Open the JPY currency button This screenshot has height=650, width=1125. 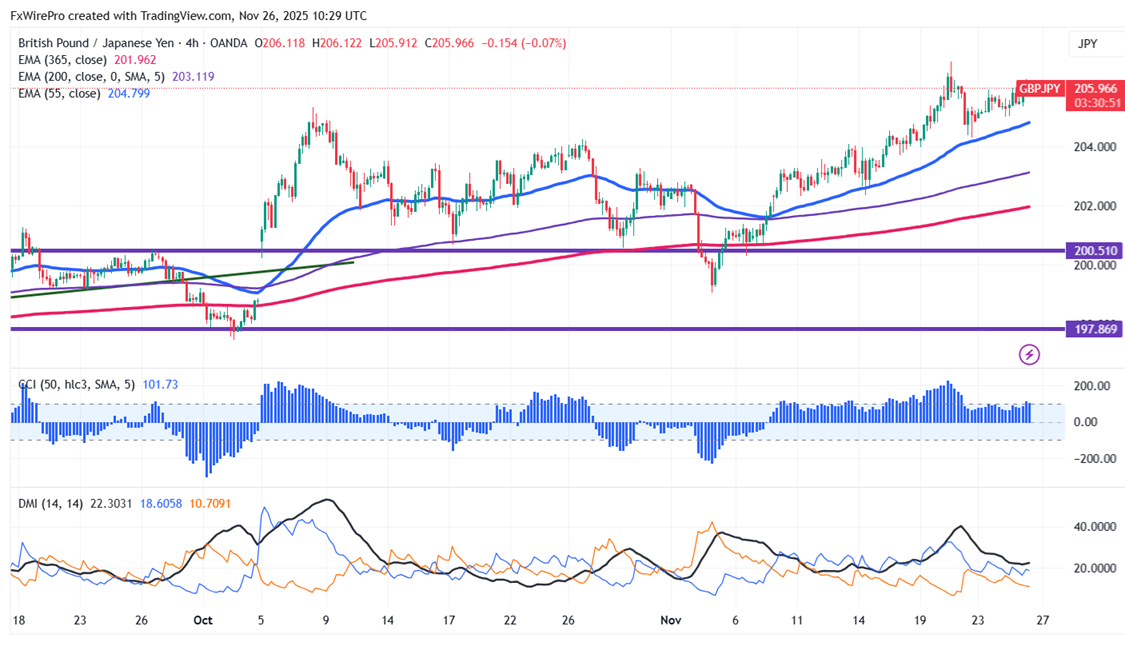(1088, 44)
